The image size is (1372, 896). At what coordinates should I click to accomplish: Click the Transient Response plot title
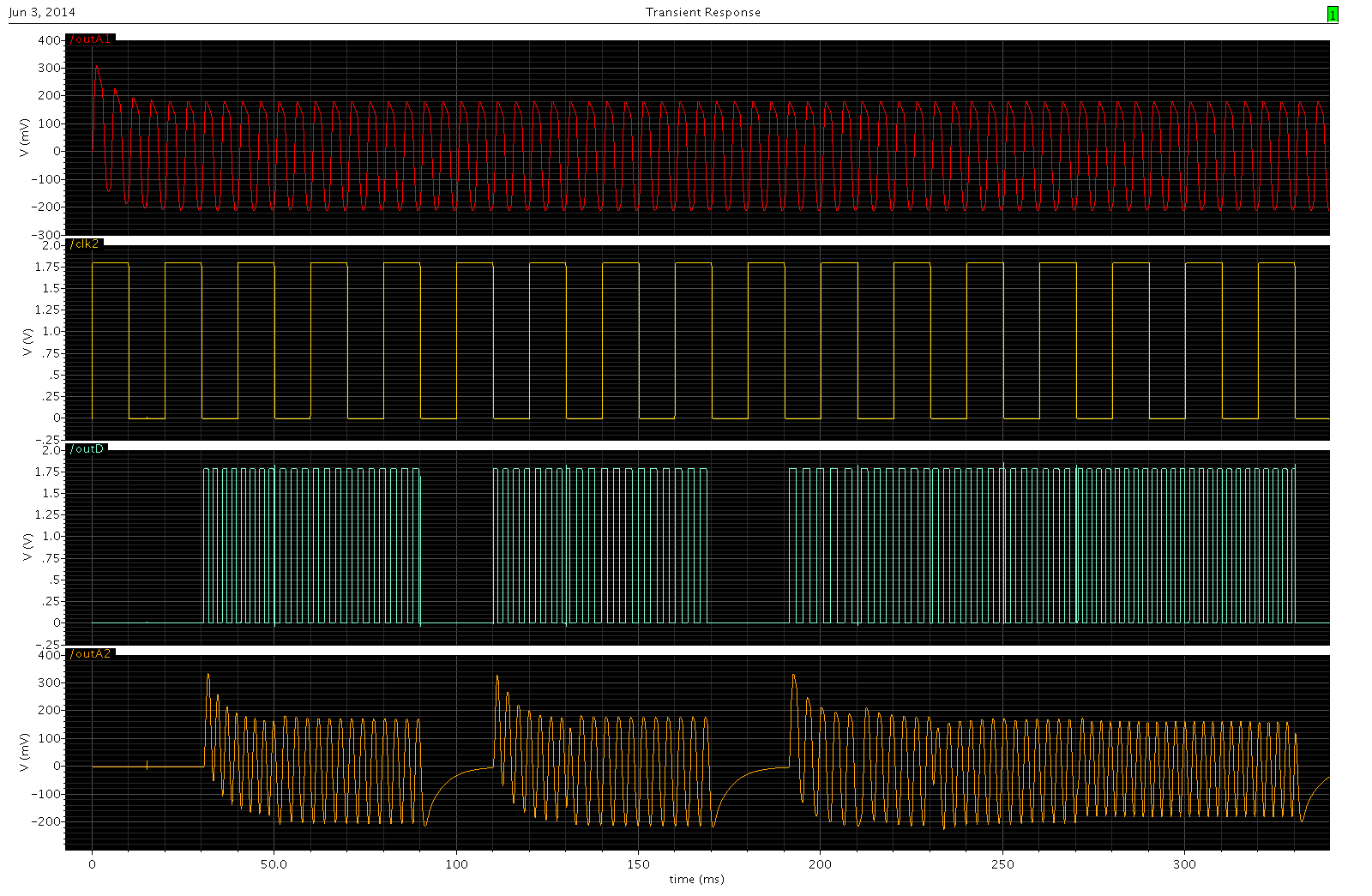(703, 12)
